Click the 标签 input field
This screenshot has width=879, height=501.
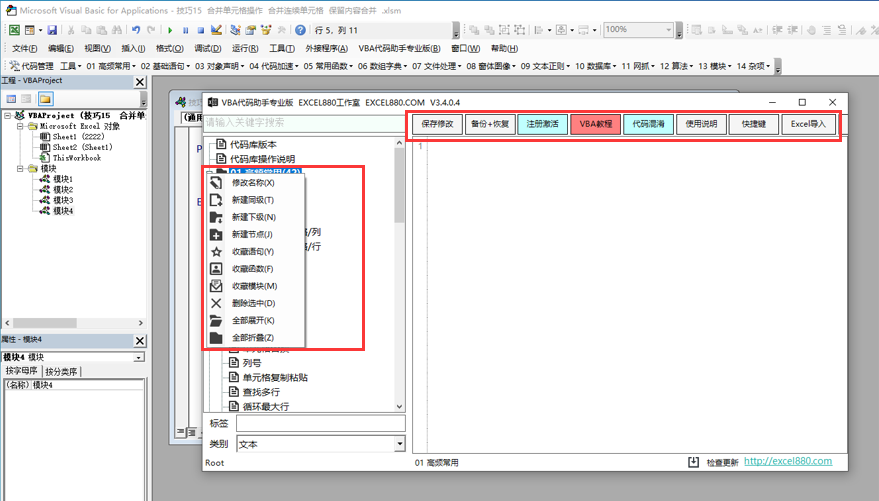(320, 423)
